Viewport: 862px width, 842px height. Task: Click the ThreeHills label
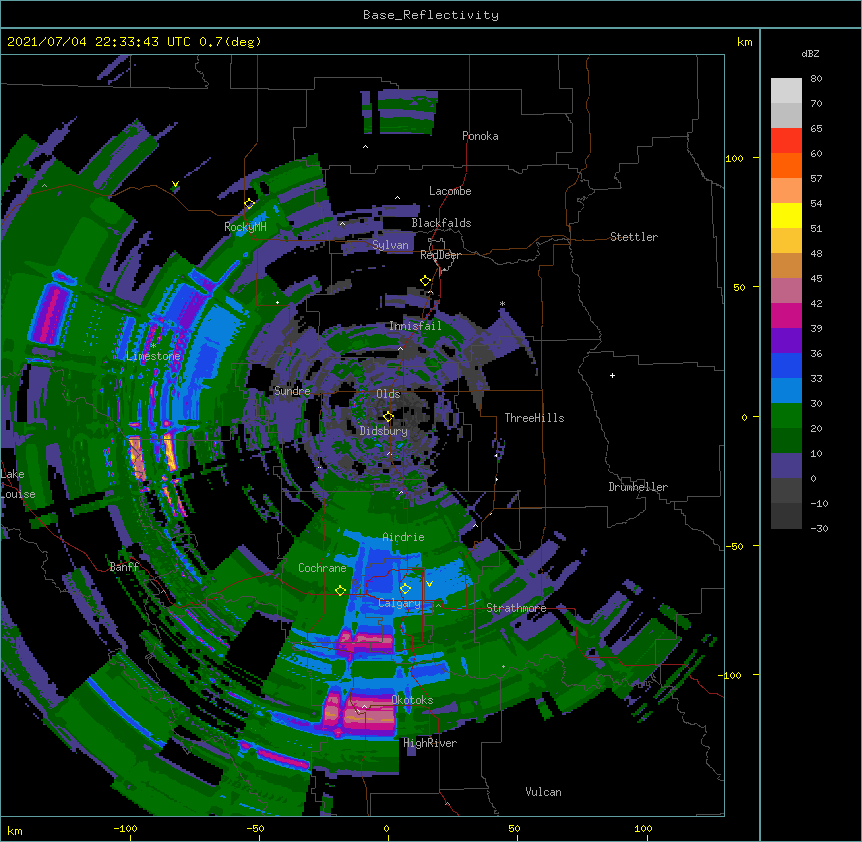coord(534,418)
